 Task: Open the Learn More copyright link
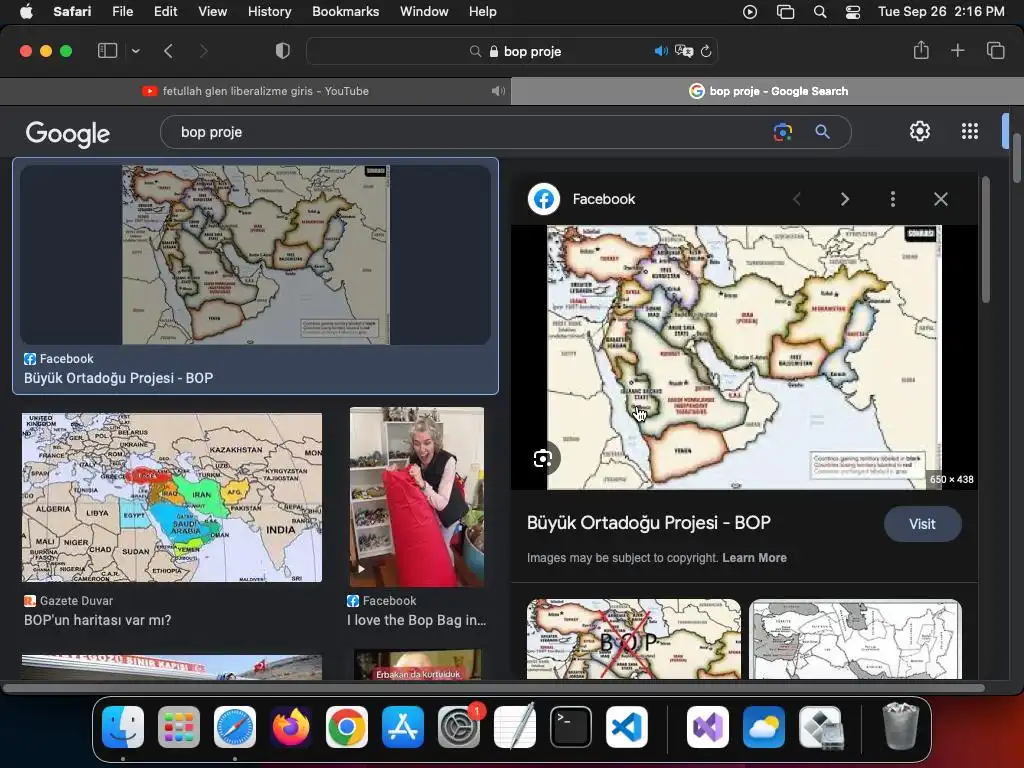coord(754,558)
